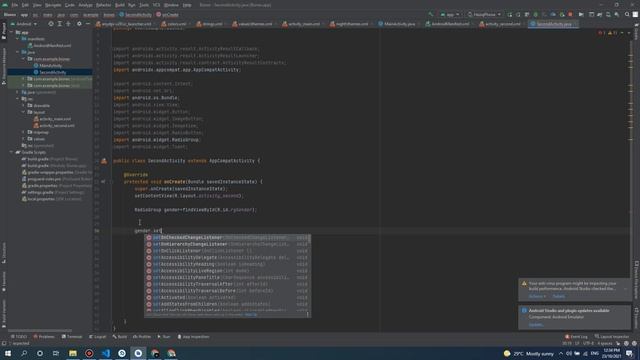Collapse the Gradle Scripts node
The image size is (640, 360).
pyautogui.click(x=12, y=152)
